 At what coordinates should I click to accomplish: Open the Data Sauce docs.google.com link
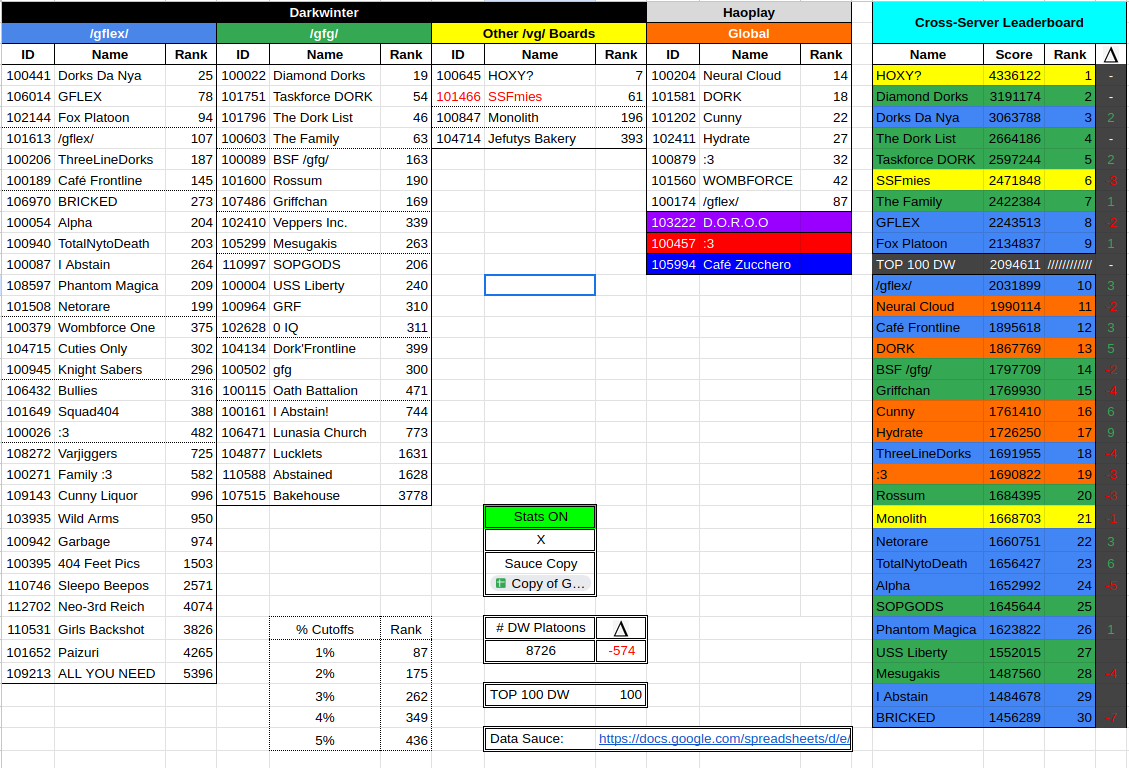[x=724, y=738]
